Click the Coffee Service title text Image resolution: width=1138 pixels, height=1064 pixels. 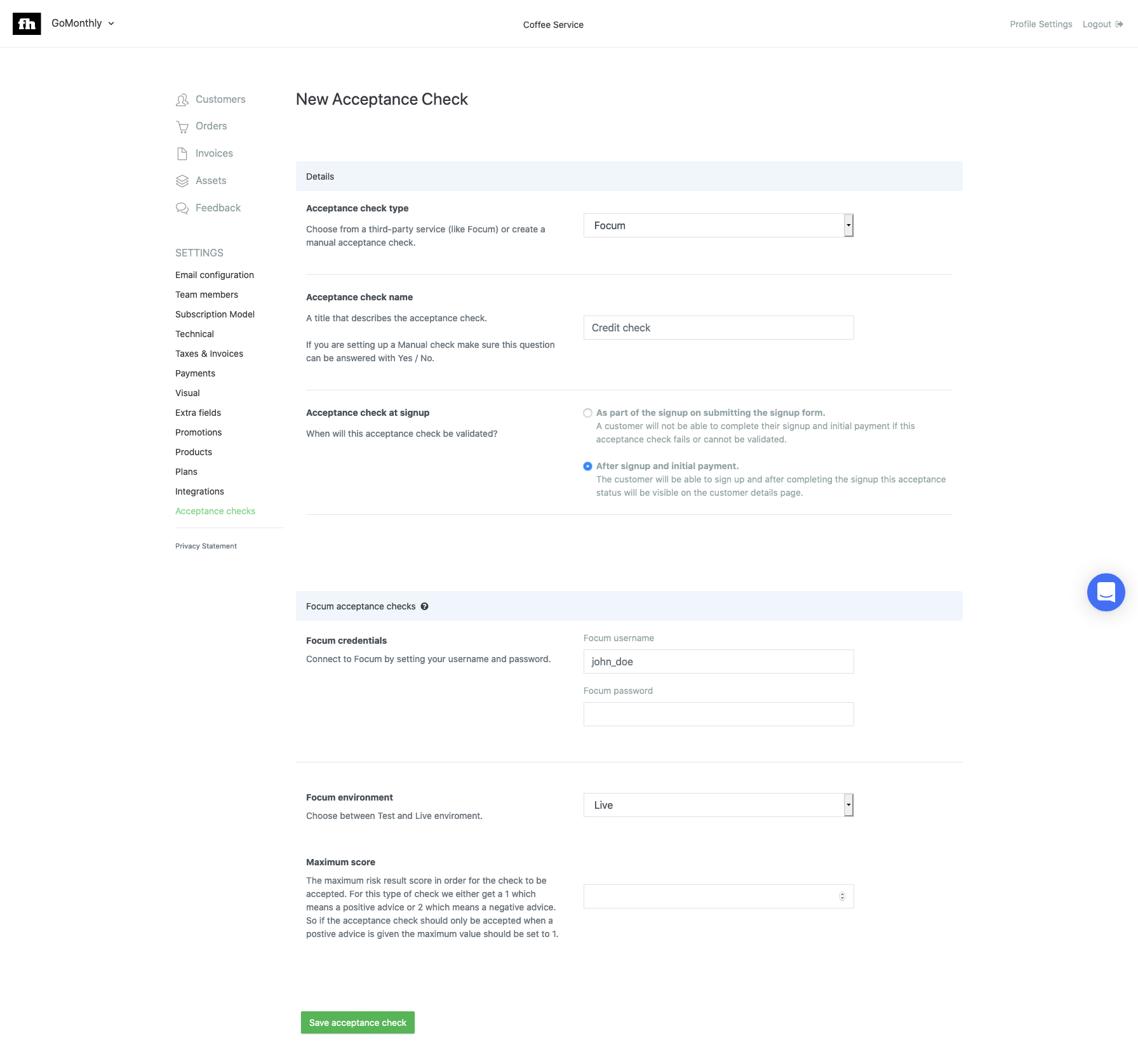click(x=553, y=25)
